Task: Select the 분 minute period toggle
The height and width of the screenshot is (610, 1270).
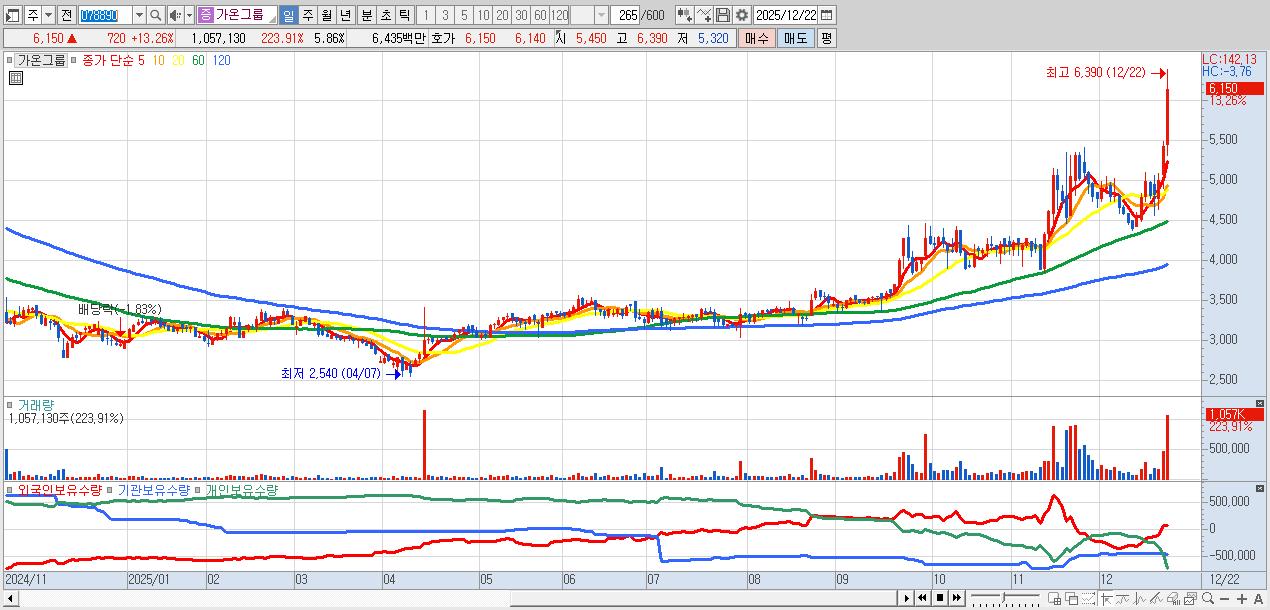Action: pyautogui.click(x=366, y=15)
